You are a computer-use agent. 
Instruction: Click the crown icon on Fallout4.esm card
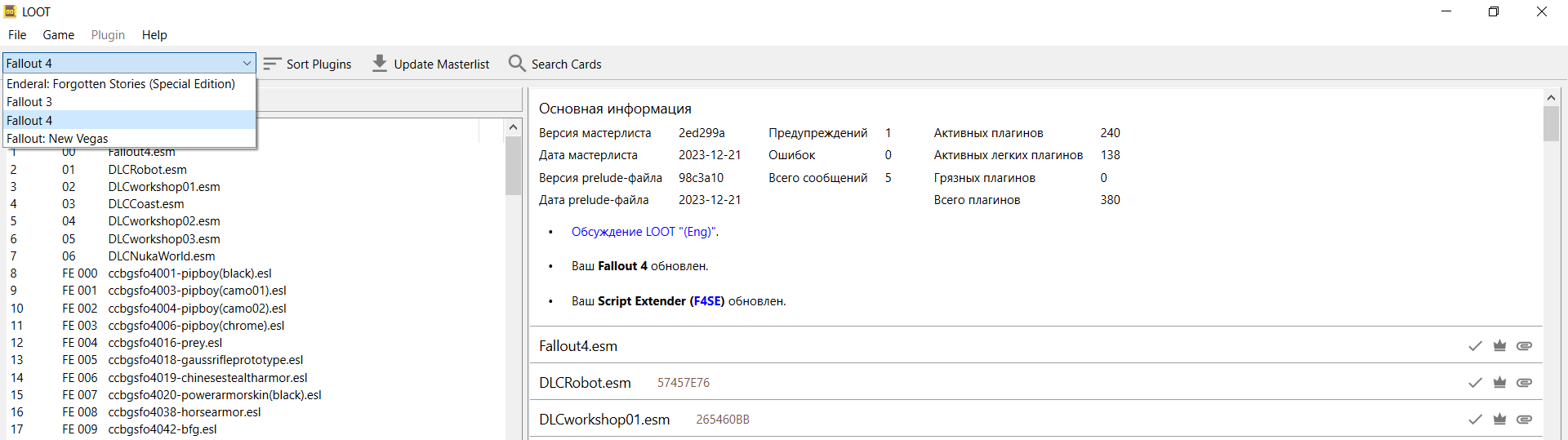click(1499, 346)
